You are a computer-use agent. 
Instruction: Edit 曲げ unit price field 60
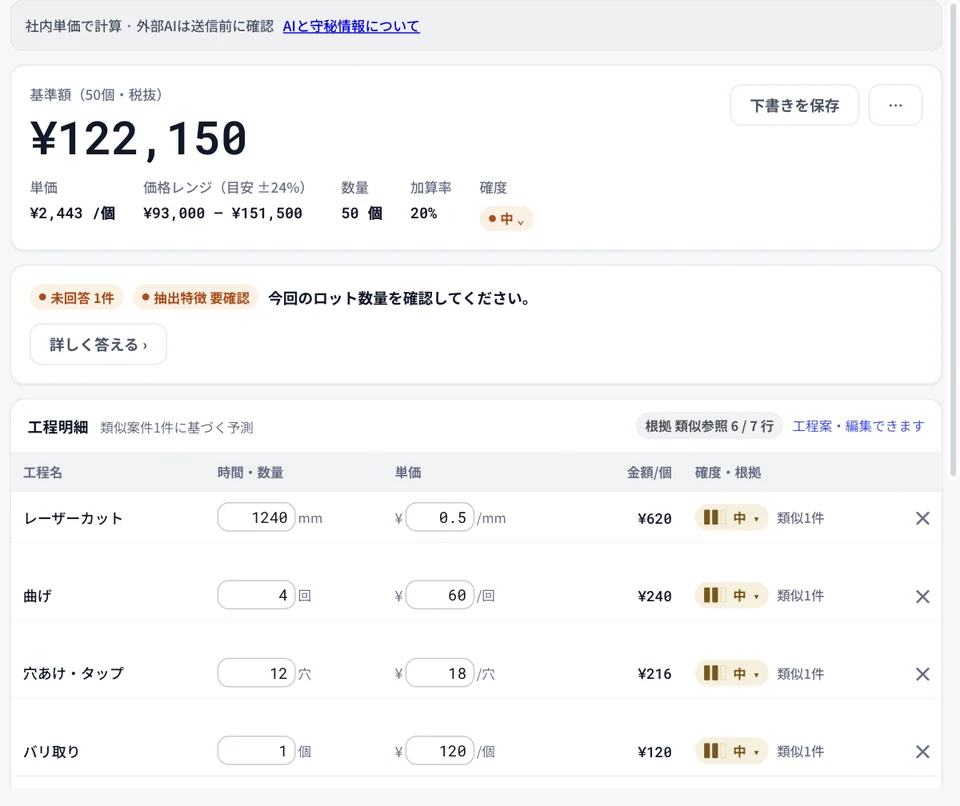tap(440, 595)
